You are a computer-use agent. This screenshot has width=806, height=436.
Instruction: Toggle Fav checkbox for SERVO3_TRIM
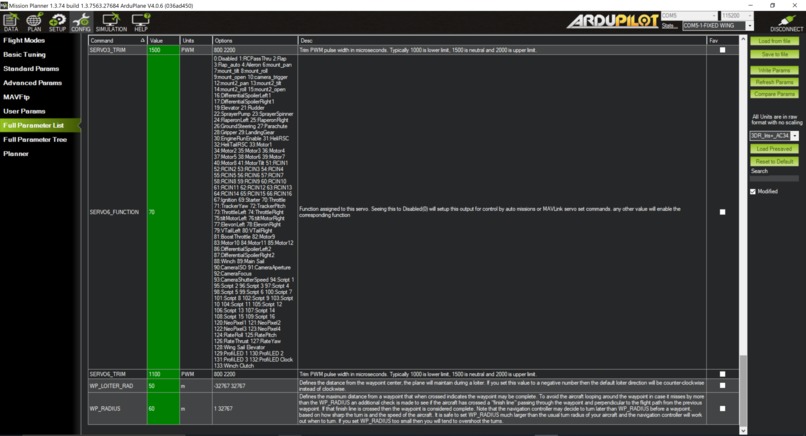(x=722, y=50)
